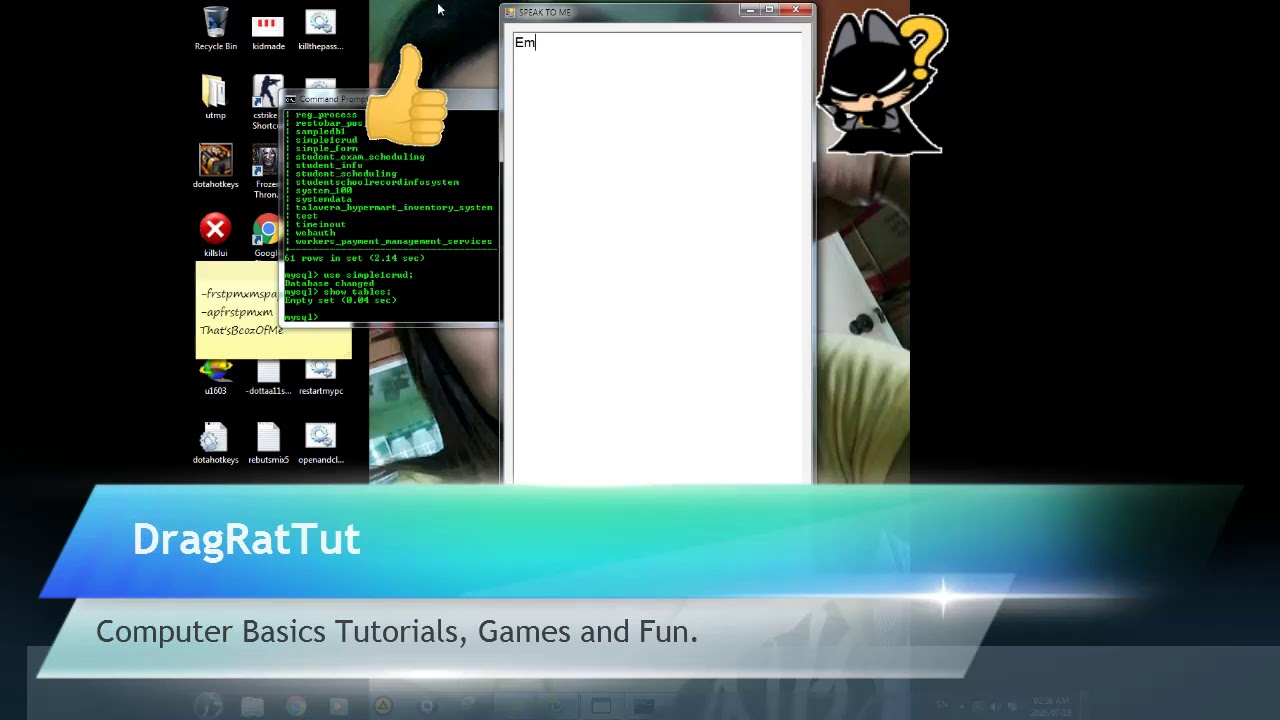Launch the Google Chrome desktop shortcut

point(266,235)
